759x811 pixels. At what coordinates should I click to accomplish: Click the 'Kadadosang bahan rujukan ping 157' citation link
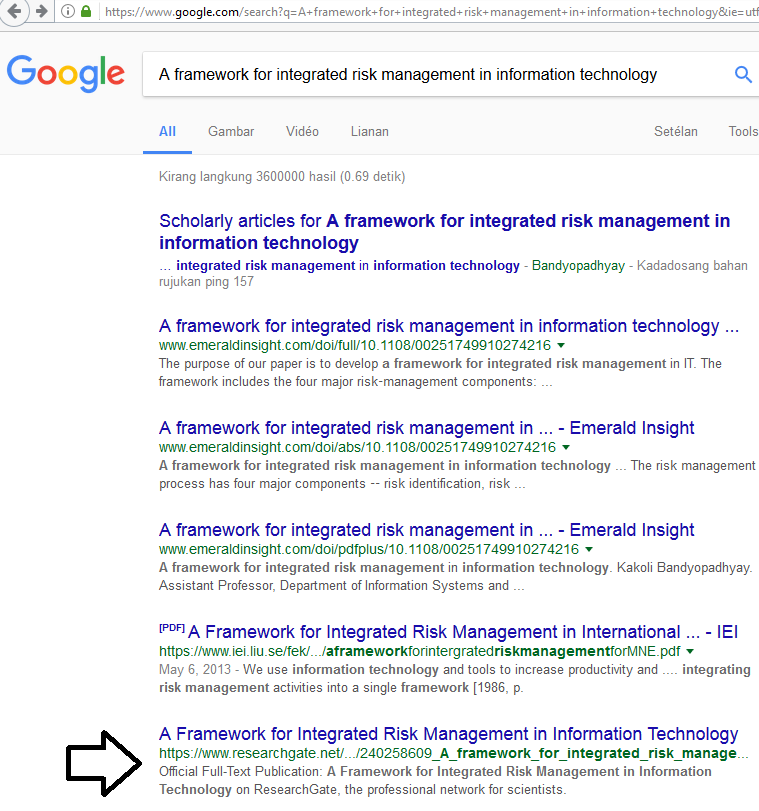(453, 274)
